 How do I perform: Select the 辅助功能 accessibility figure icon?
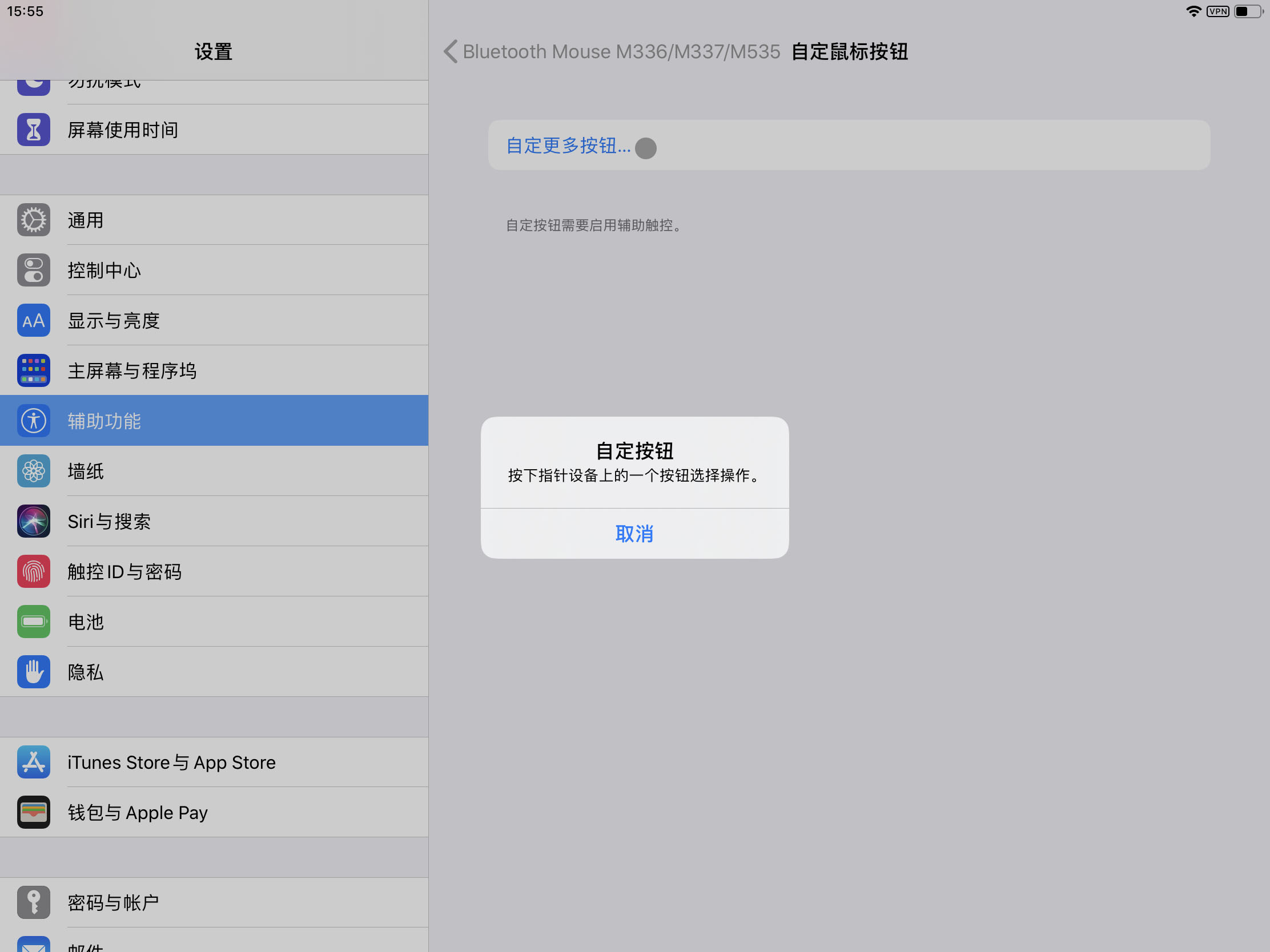pos(33,421)
